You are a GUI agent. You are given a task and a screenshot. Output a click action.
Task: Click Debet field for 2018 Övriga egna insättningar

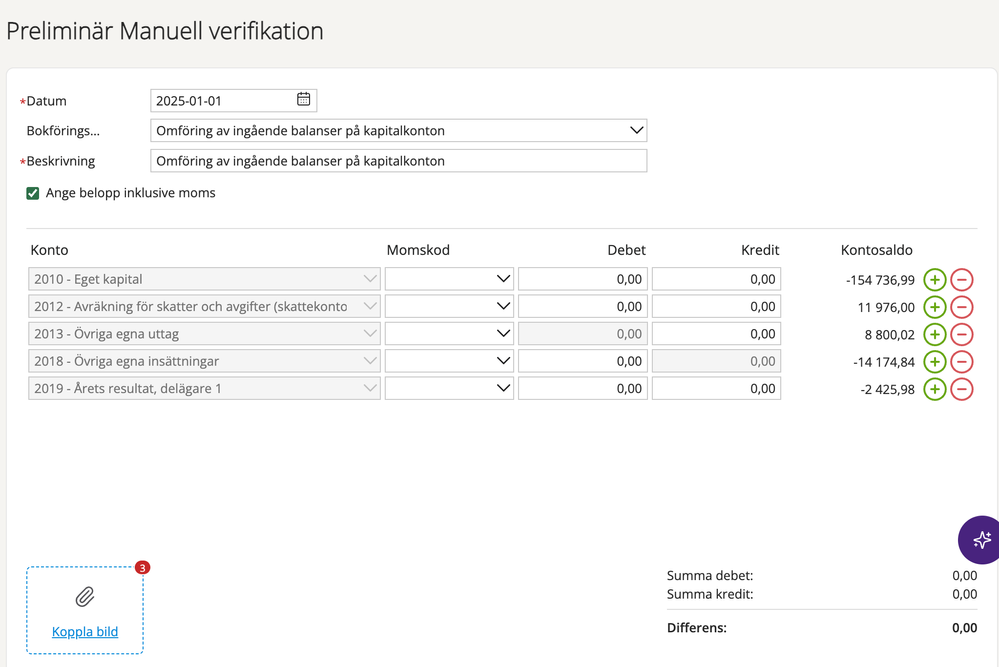(582, 361)
